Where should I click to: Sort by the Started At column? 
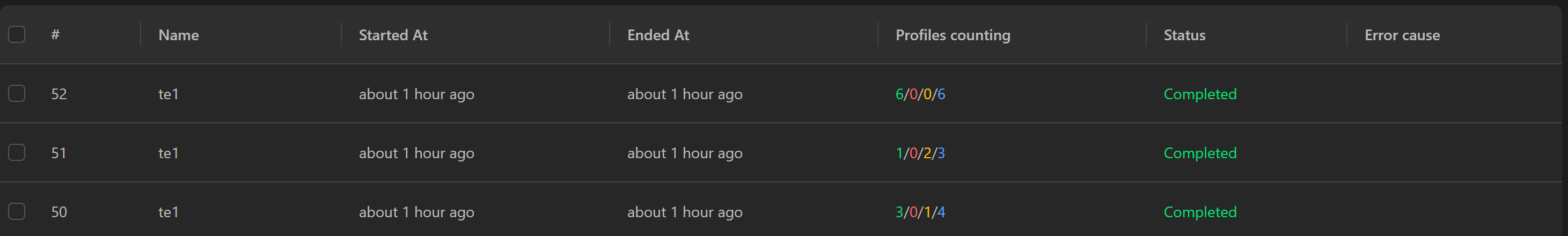[393, 35]
